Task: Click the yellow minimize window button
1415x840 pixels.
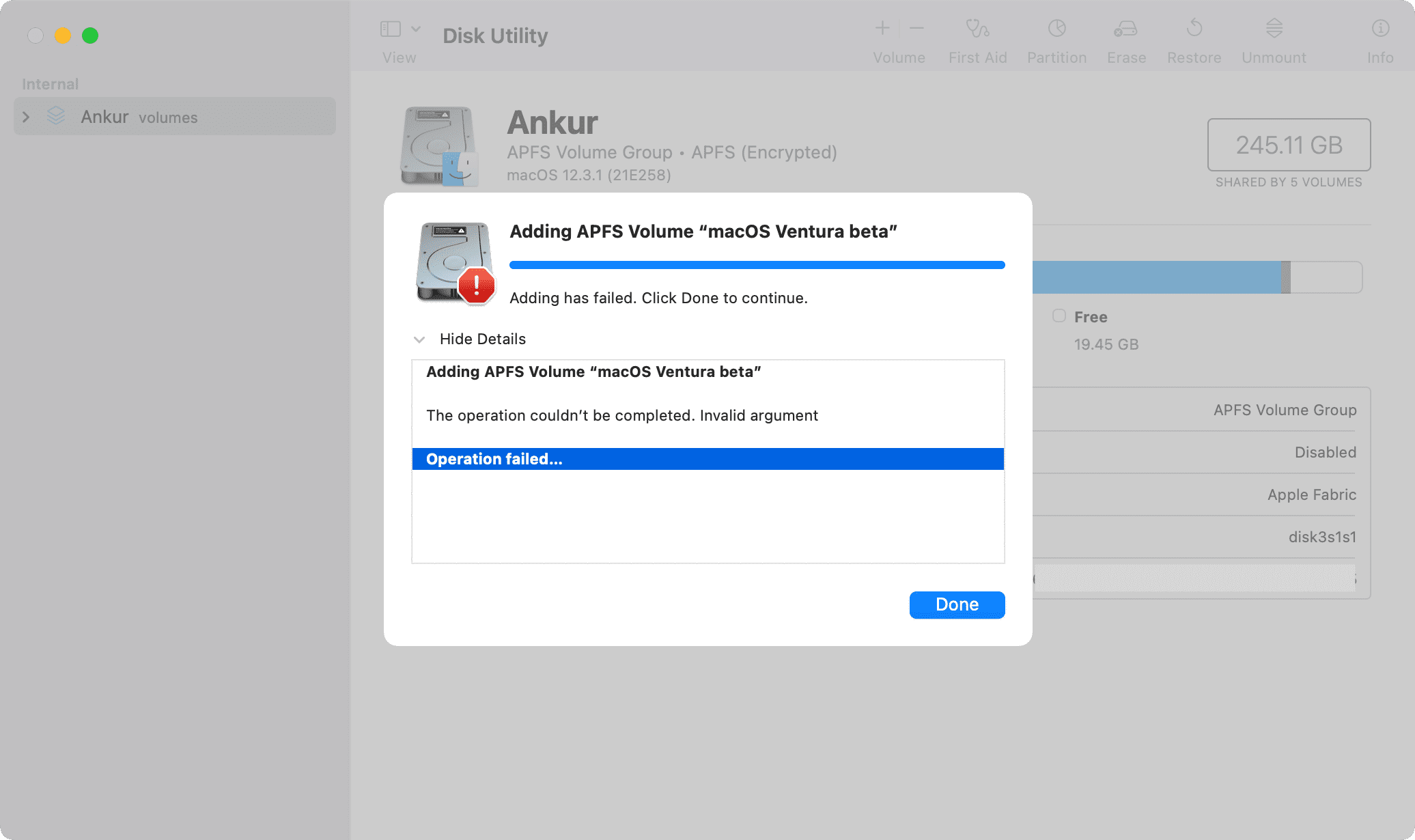Action: (x=63, y=36)
